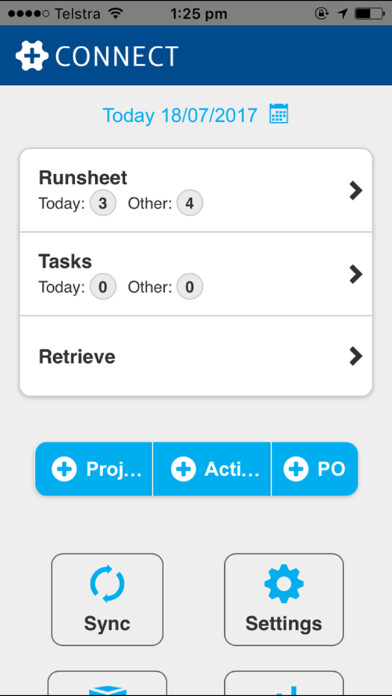Expand Runsheet with its chevron arrow

tap(356, 190)
